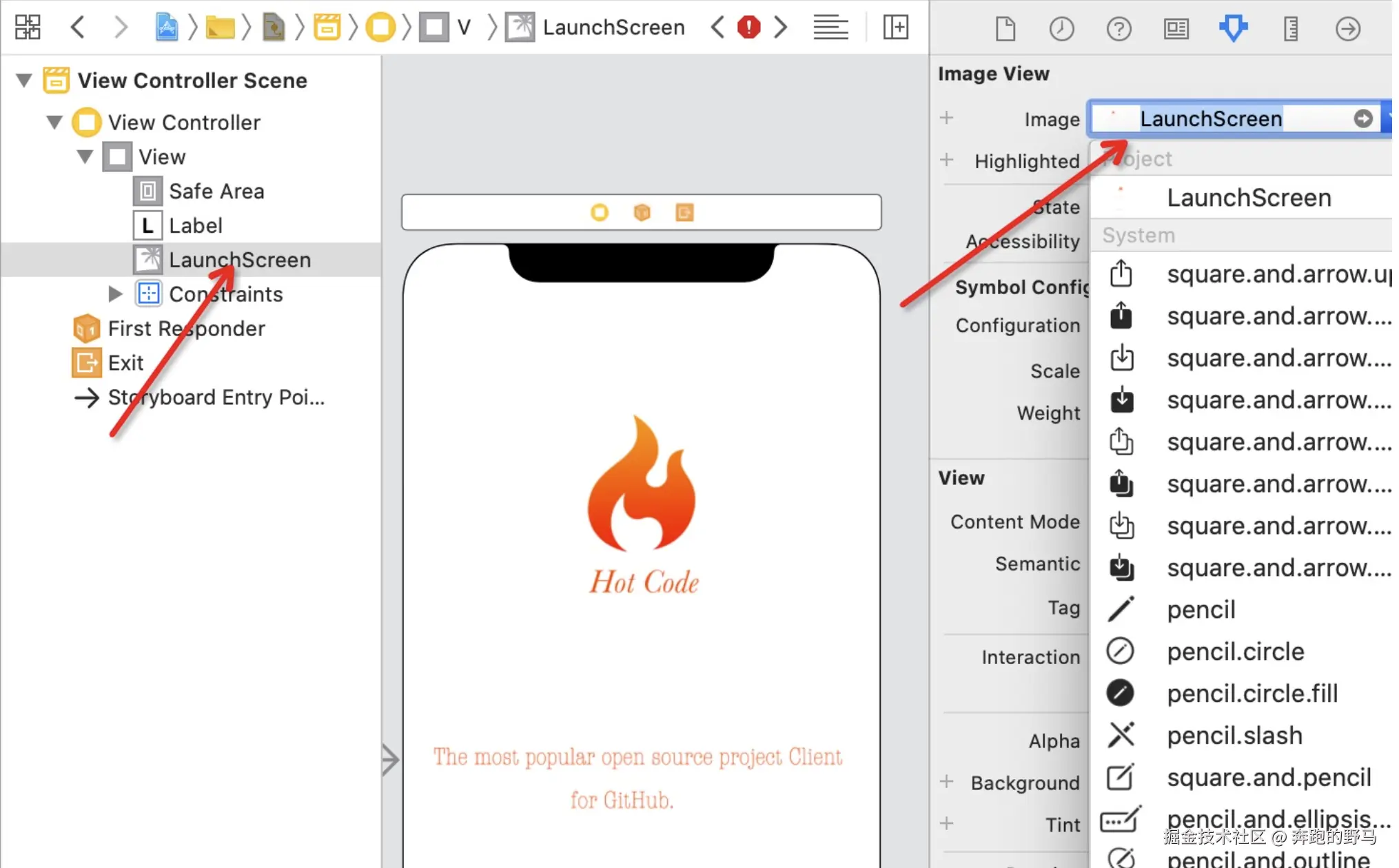Image resolution: width=1399 pixels, height=868 pixels.
Task: Select the Label item in outline
Action: [x=195, y=226]
